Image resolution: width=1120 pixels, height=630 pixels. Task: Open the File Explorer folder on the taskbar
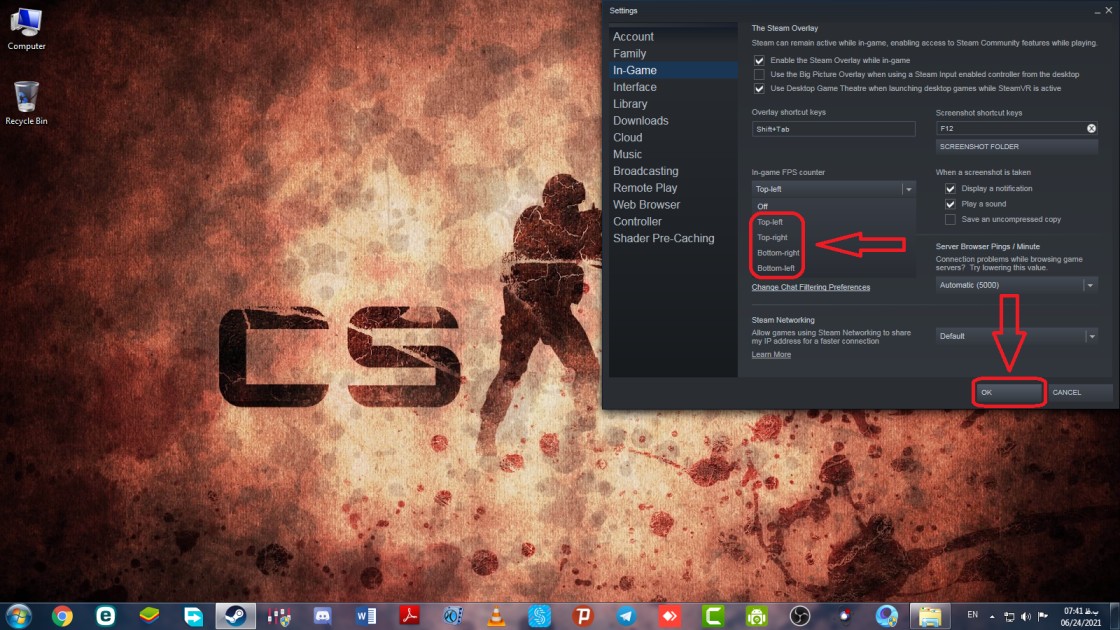(x=930, y=616)
